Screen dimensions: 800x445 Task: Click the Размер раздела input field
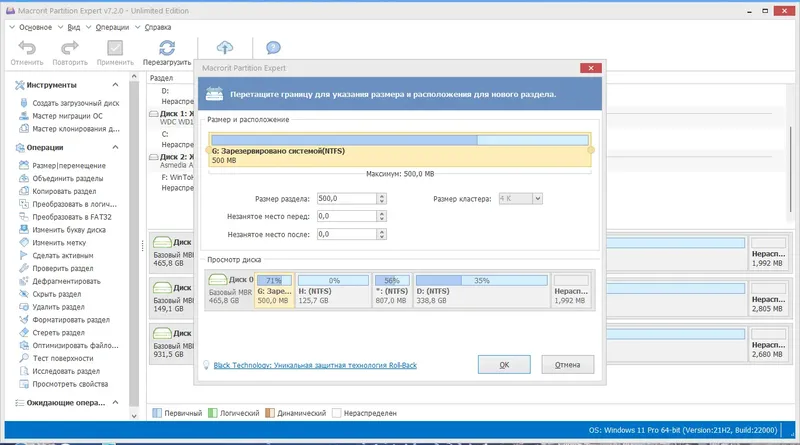(347, 199)
